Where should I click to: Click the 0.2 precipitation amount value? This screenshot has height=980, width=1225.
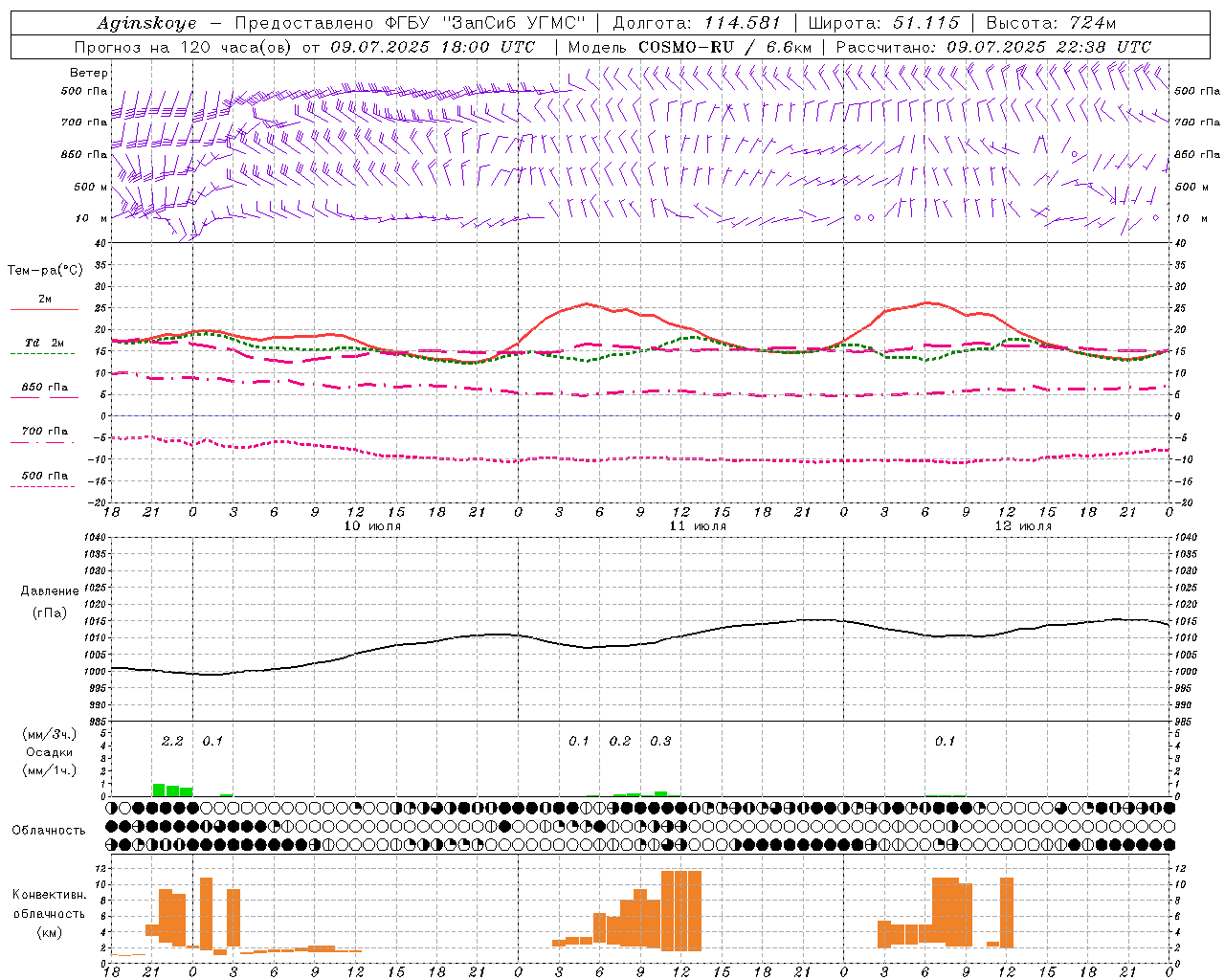tap(620, 741)
